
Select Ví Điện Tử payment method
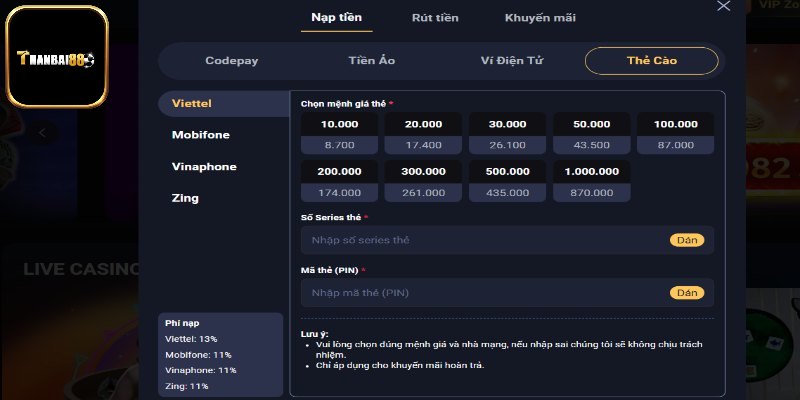(x=512, y=61)
